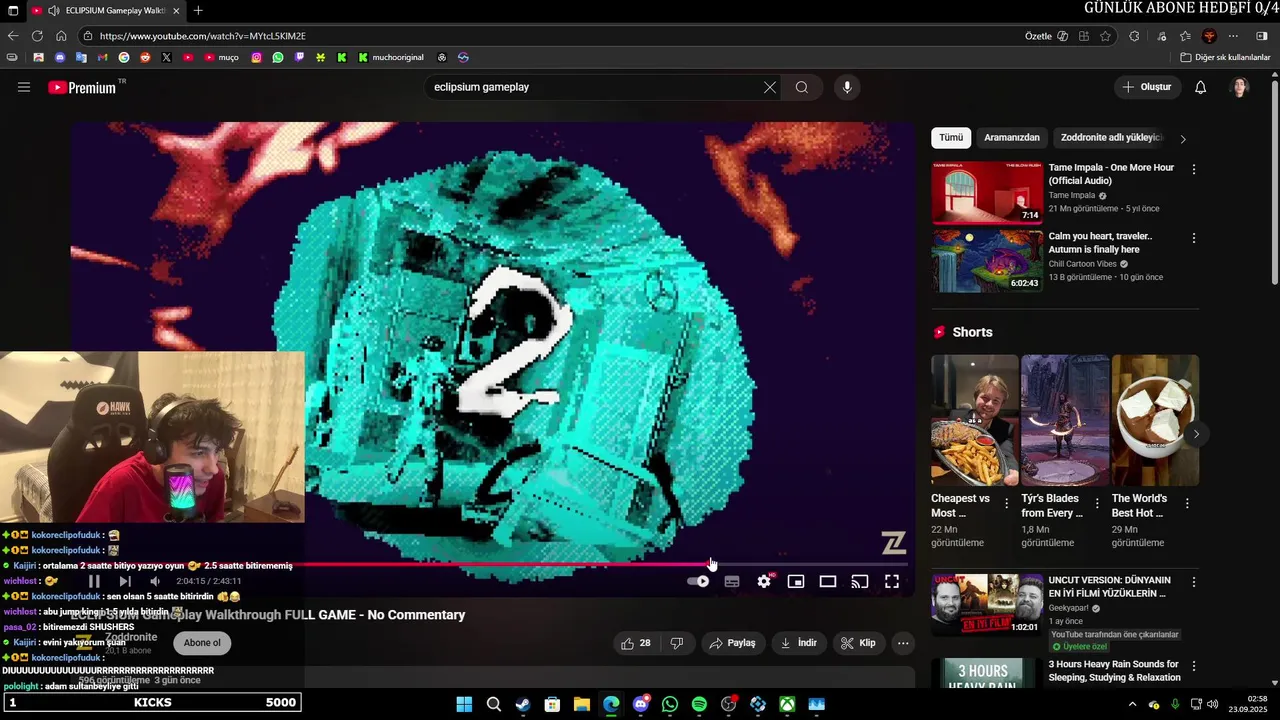
Task: Open the Diğer sık kullanılanlar folder
Action: (1225, 58)
